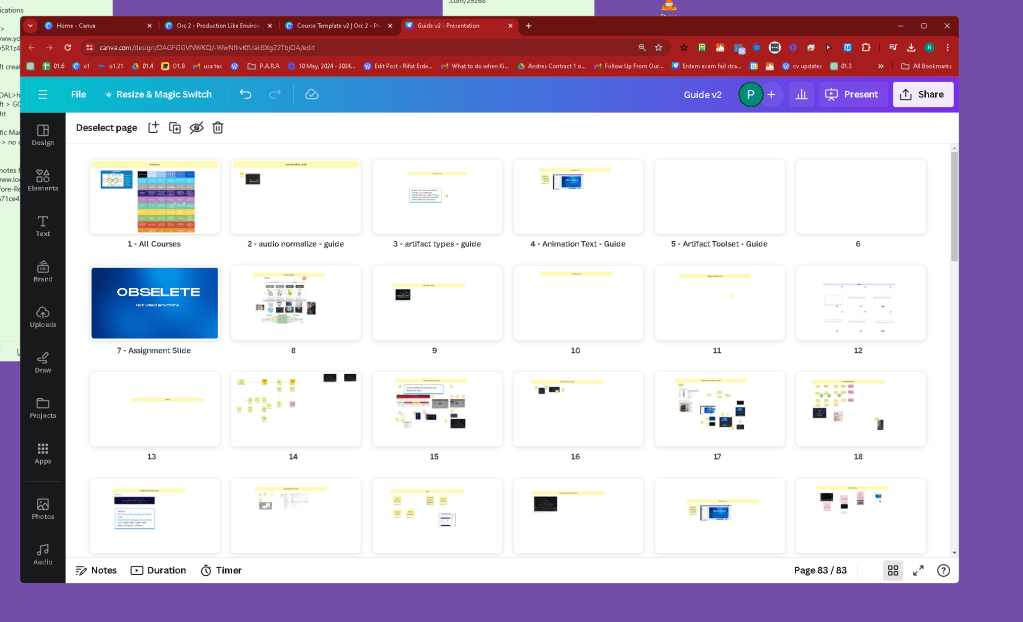Open the Photos panel in sidebar
This screenshot has width=1023, height=622.
43,509
